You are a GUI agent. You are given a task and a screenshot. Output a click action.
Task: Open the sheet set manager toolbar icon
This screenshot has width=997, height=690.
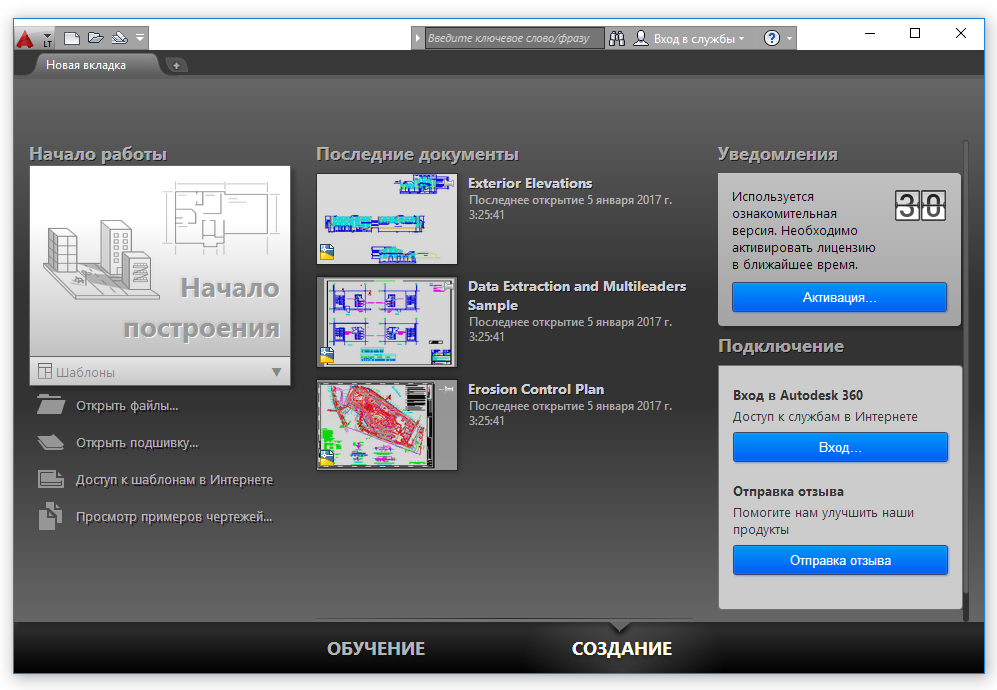(120, 38)
